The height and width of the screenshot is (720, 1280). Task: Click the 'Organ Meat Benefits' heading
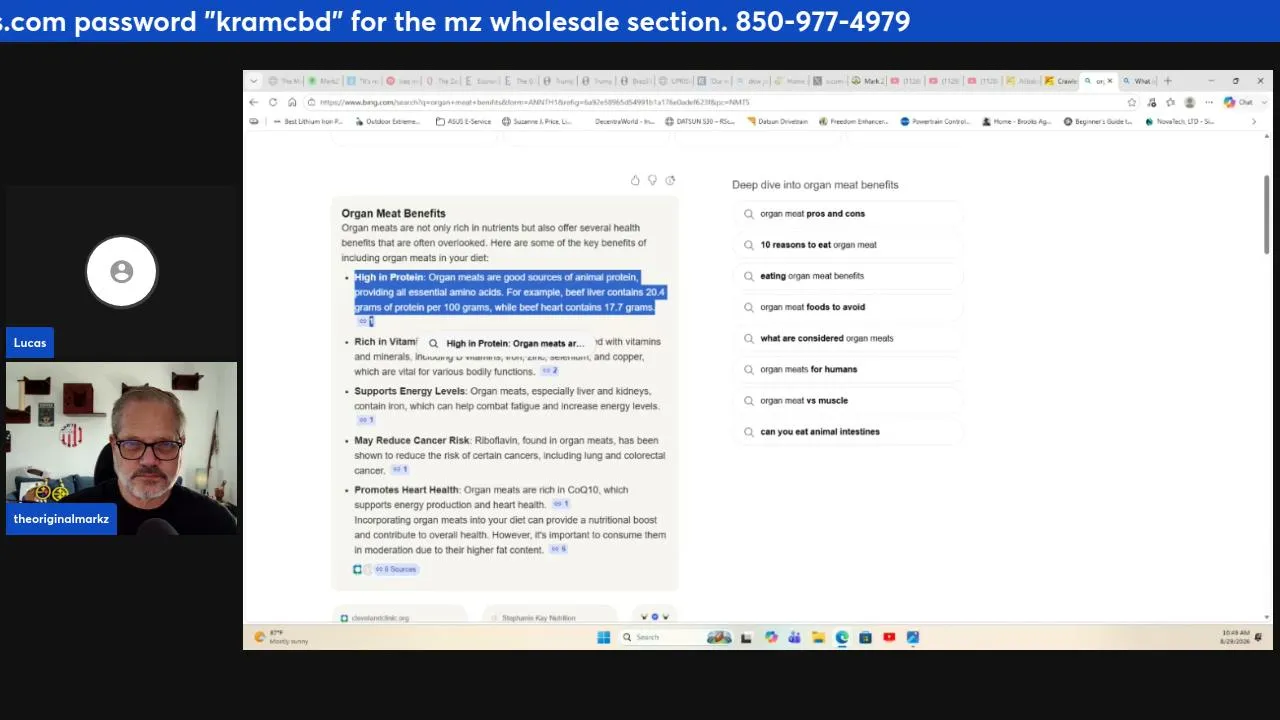pyautogui.click(x=393, y=213)
